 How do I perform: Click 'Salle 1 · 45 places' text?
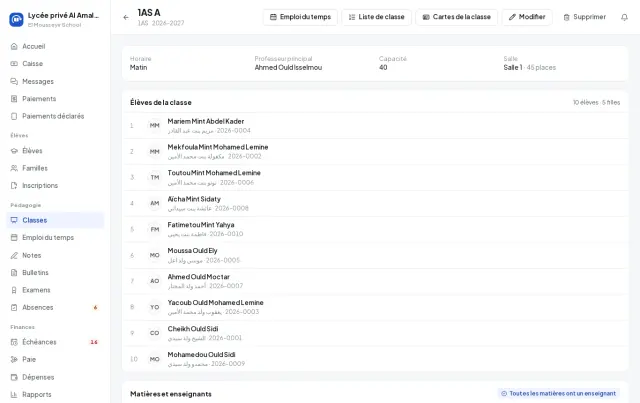tap(529, 67)
